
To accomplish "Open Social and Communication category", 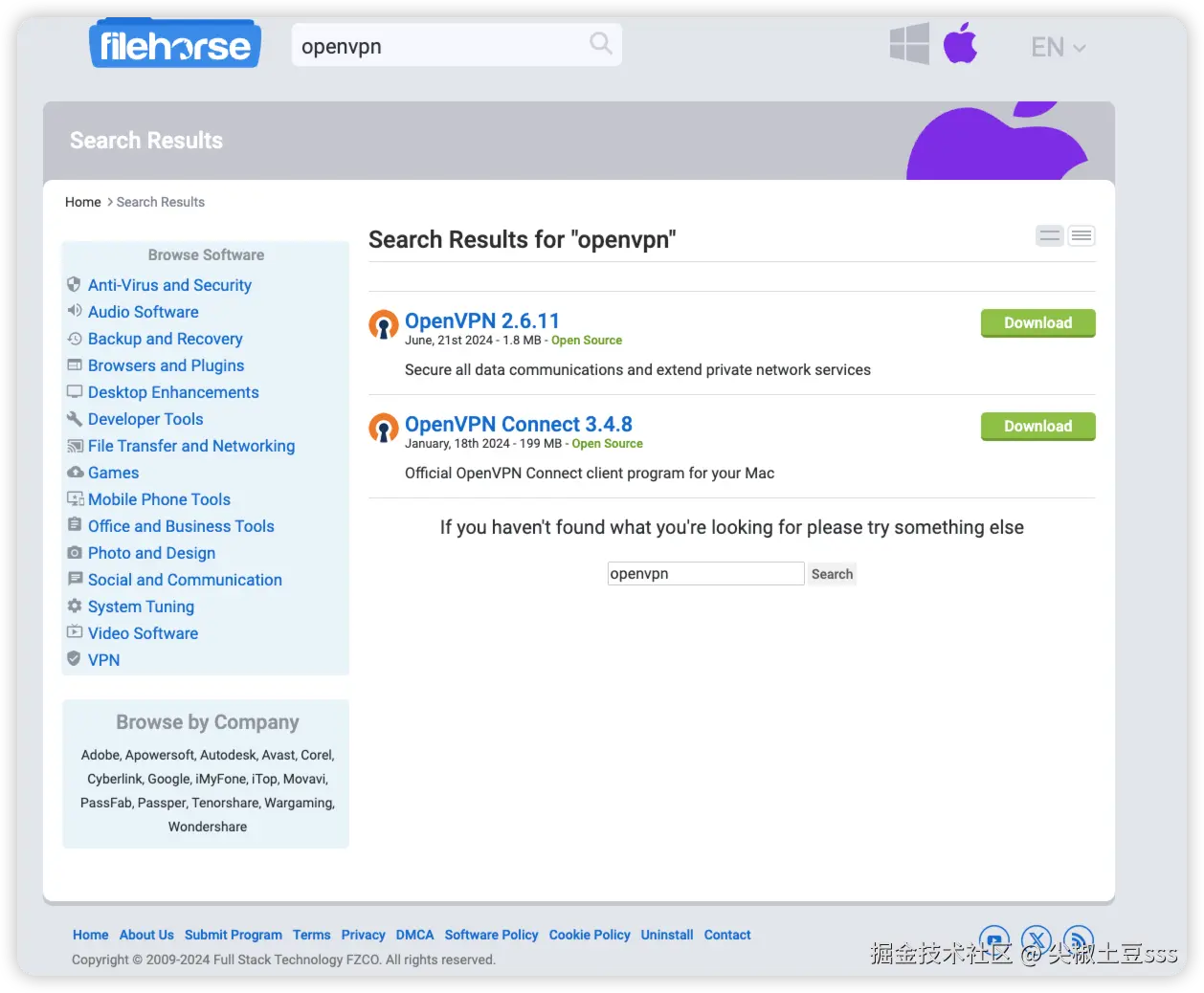I will [x=185, y=580].
